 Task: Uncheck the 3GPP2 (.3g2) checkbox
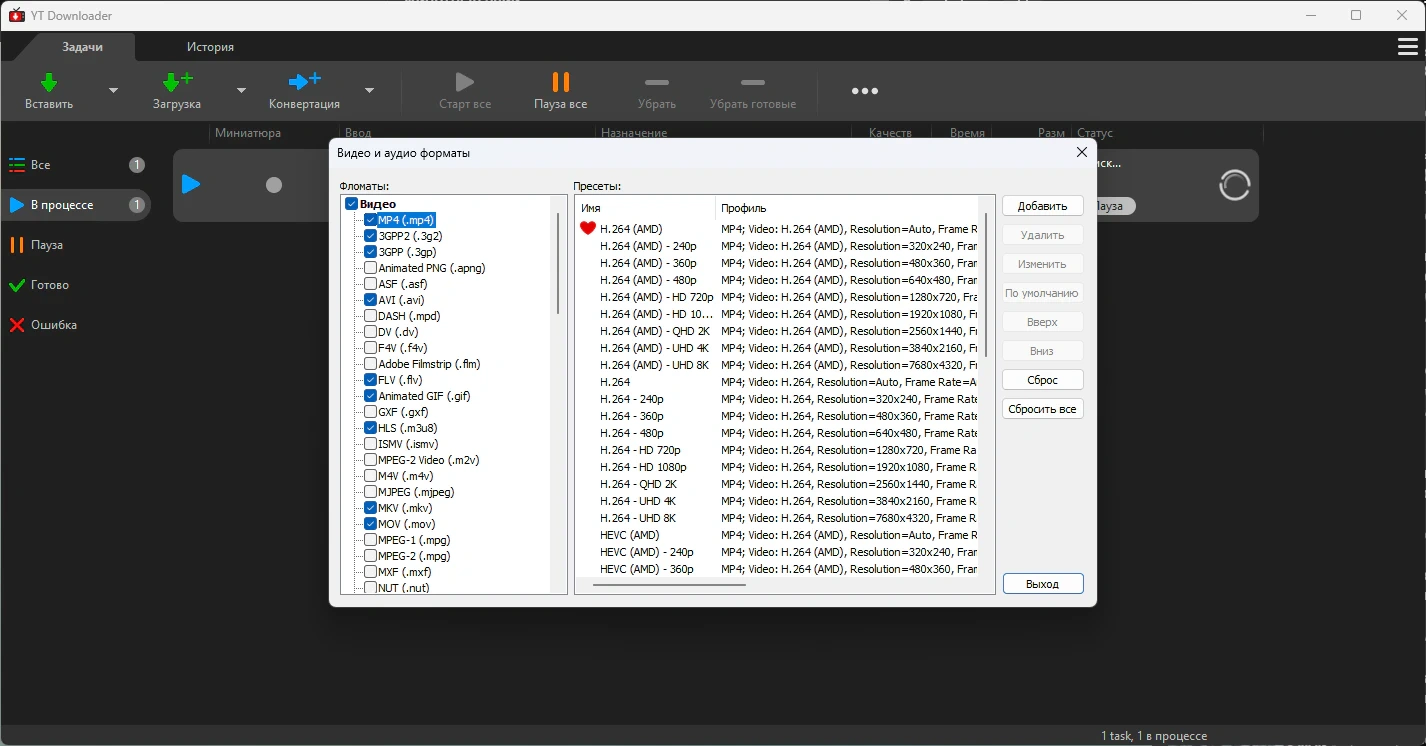click(x=371, y=236)
